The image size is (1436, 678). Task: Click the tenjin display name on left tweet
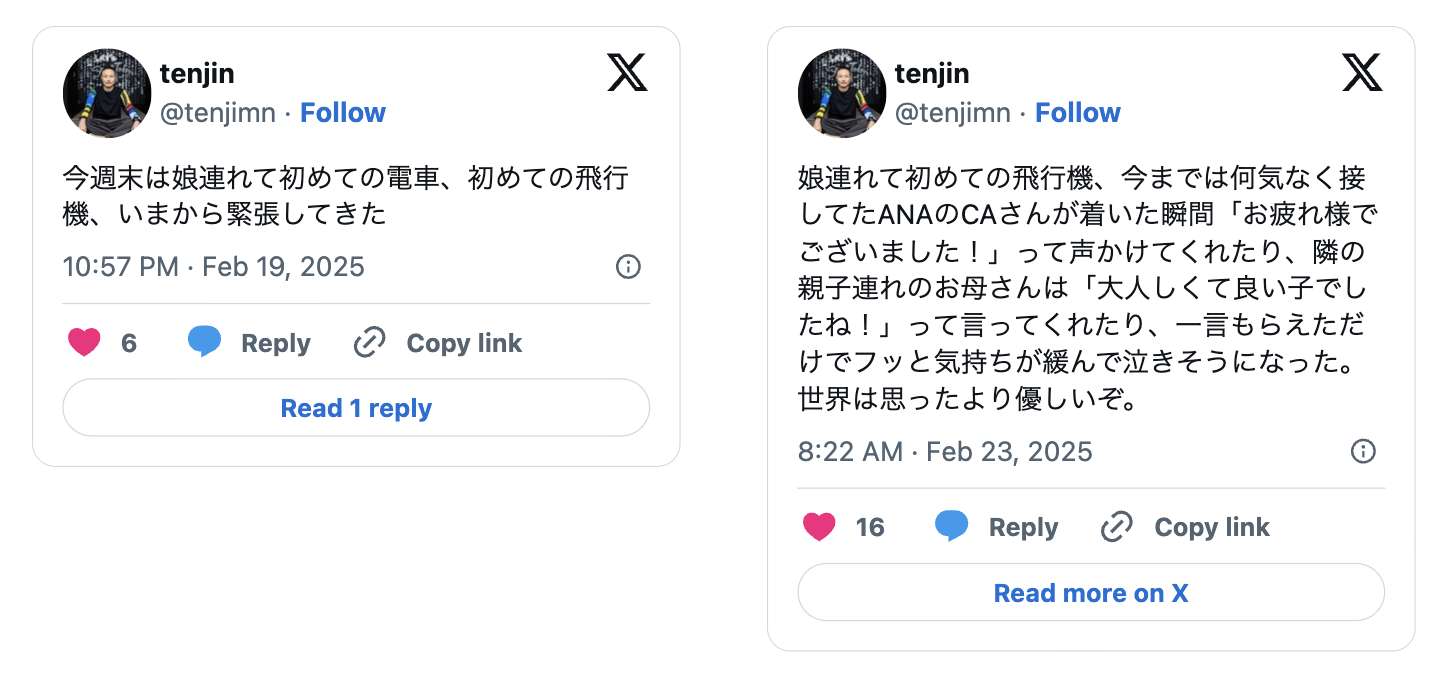(x=197, y=73)
